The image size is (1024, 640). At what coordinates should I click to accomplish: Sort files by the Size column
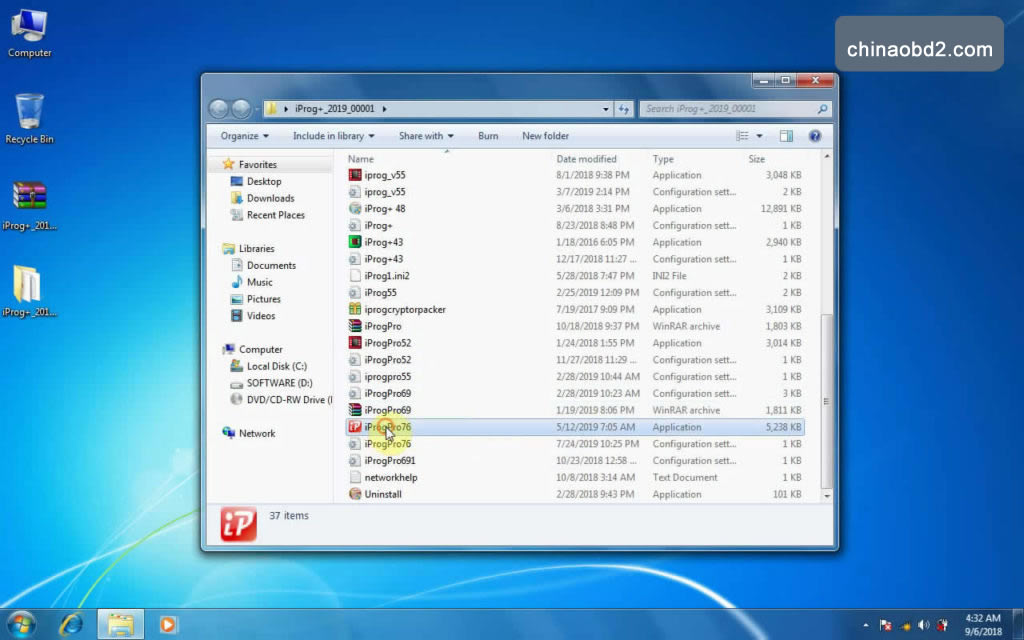(x=756, y=159)
